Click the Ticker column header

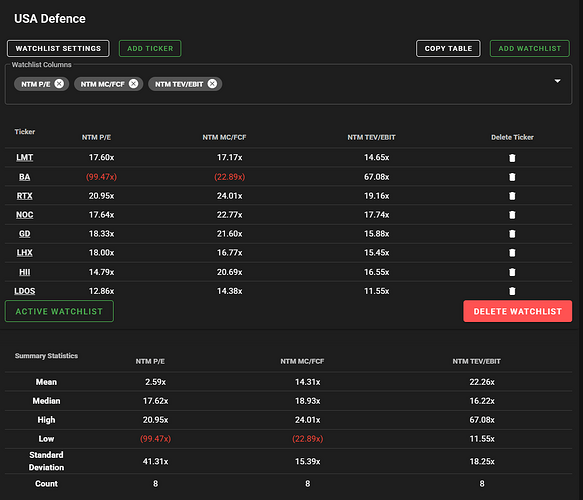25,132
